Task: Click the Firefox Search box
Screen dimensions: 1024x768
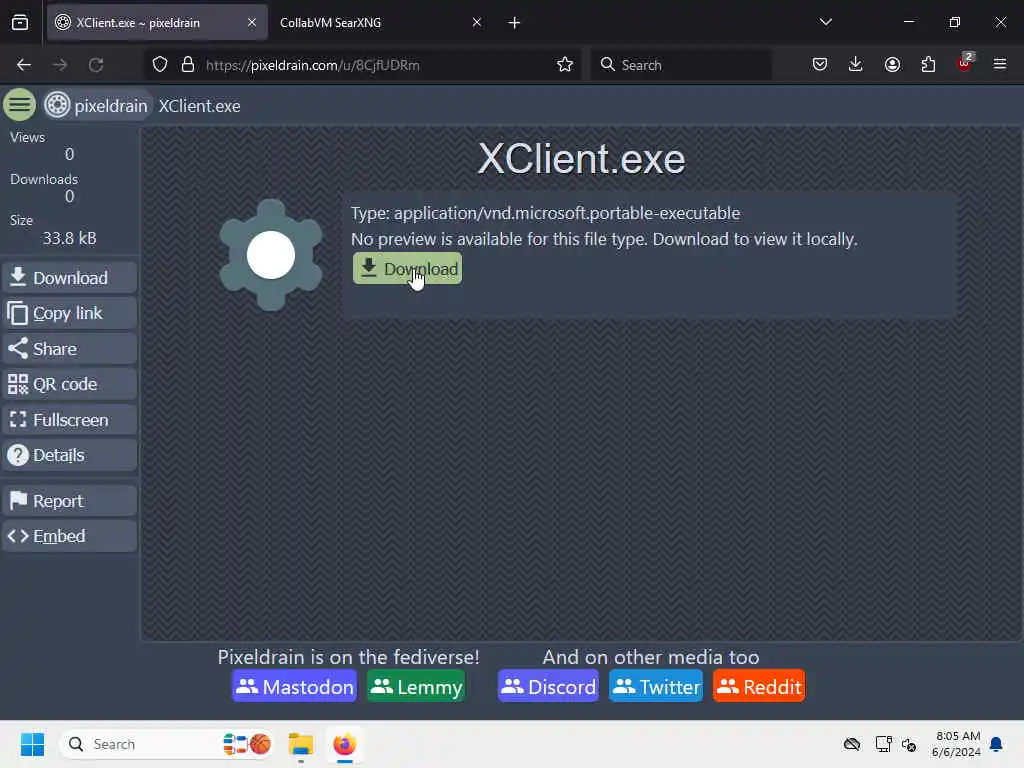Action: coord(681,65)
